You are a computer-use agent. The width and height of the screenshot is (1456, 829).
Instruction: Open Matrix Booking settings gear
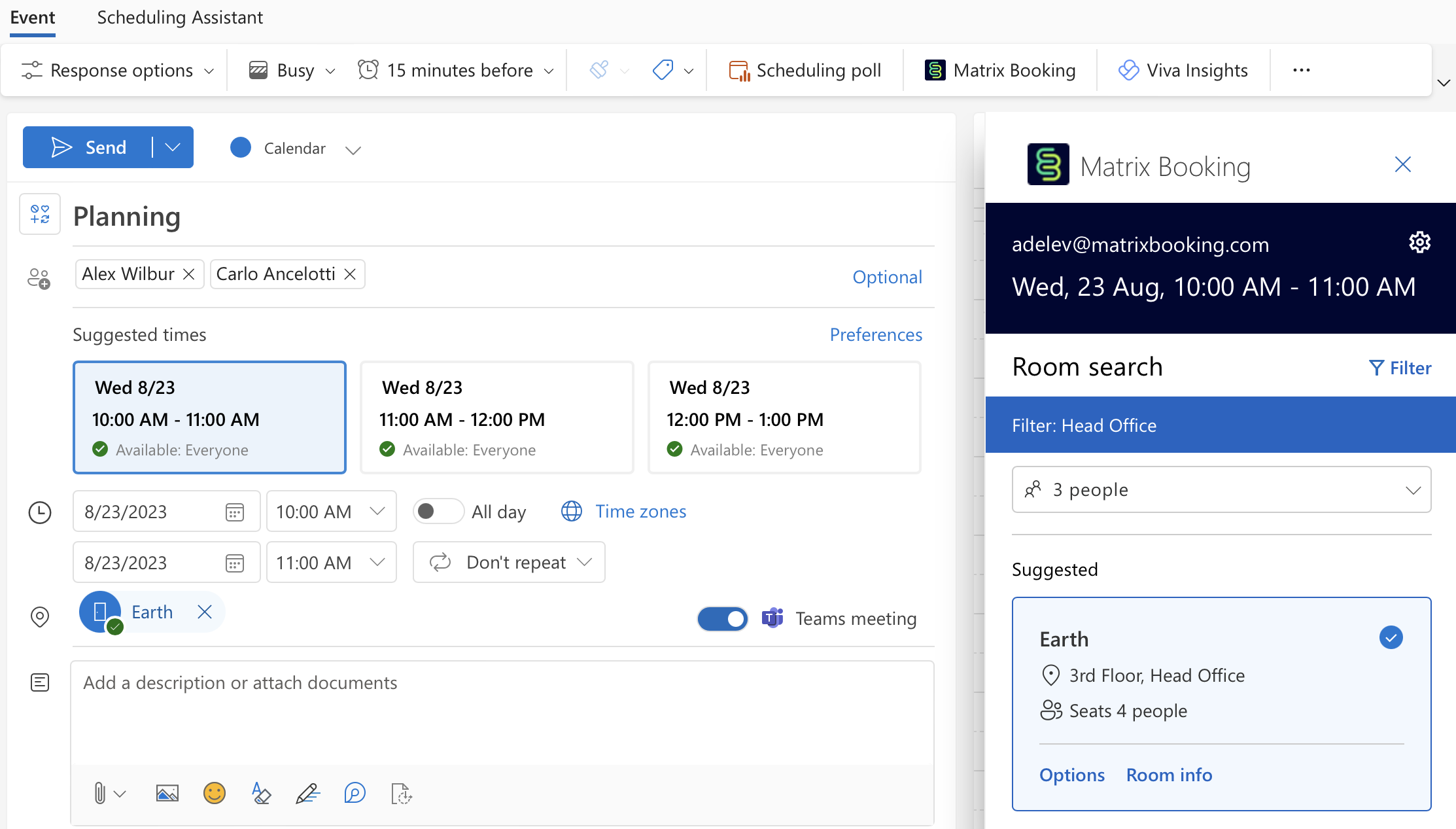pos(1419,242)
